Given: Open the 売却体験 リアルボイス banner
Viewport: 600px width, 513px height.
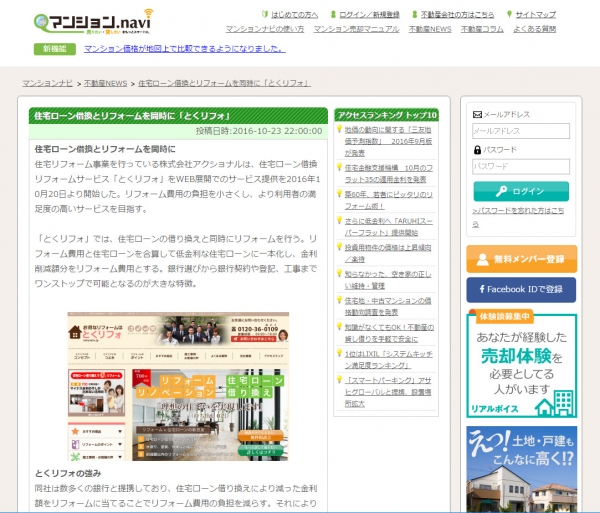Looking at the screenshot, I should coord(520,364).
